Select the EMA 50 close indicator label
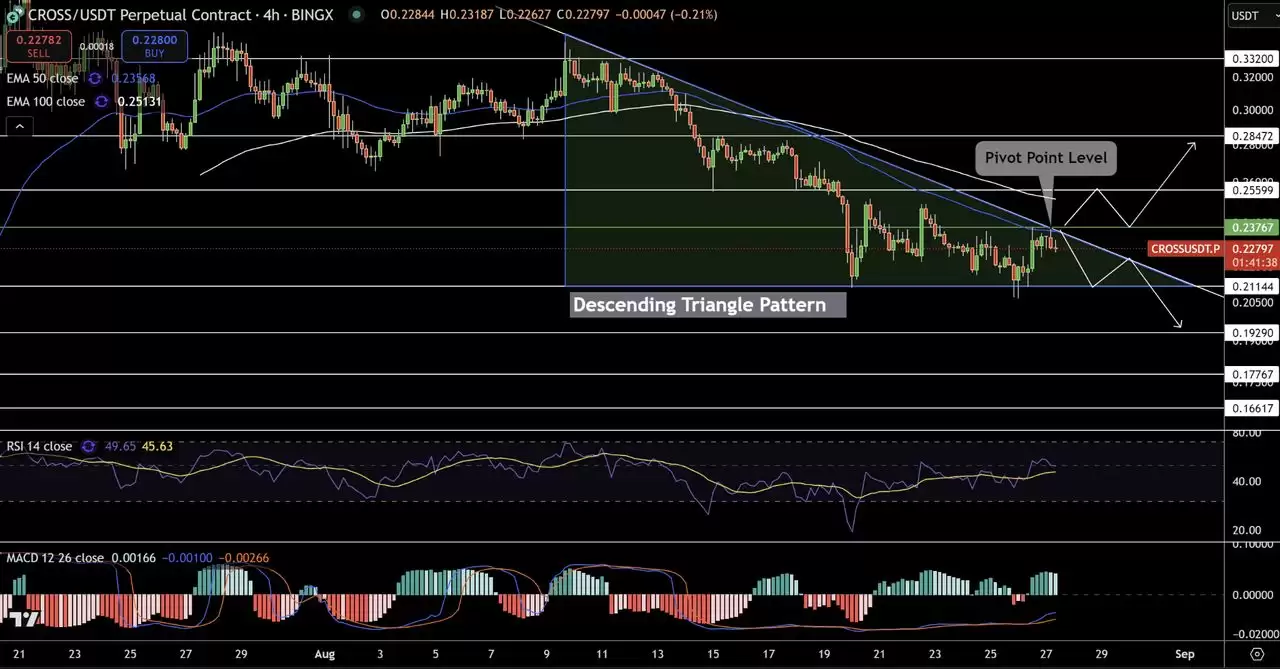 tap(42, 78)
